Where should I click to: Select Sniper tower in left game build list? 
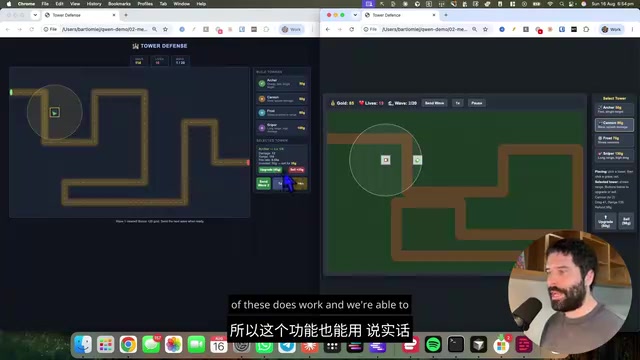coord(282,128)
